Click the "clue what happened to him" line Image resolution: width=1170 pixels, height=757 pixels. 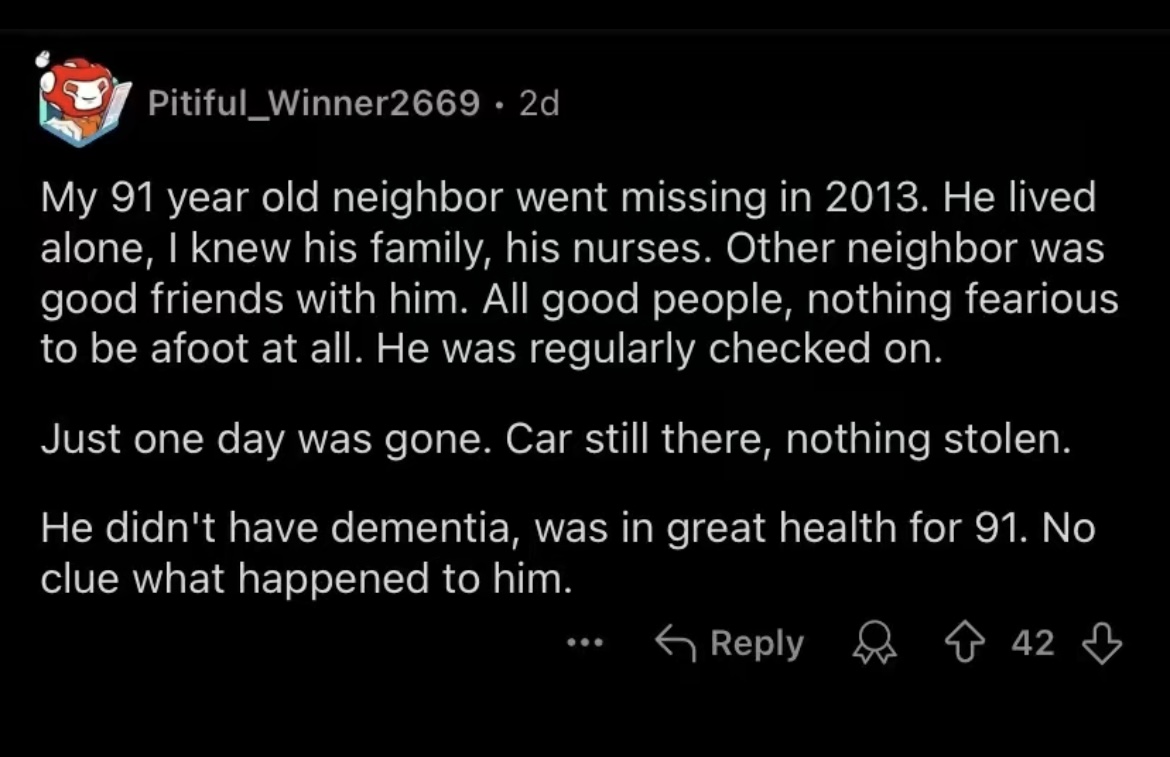(x=306, y=580)
